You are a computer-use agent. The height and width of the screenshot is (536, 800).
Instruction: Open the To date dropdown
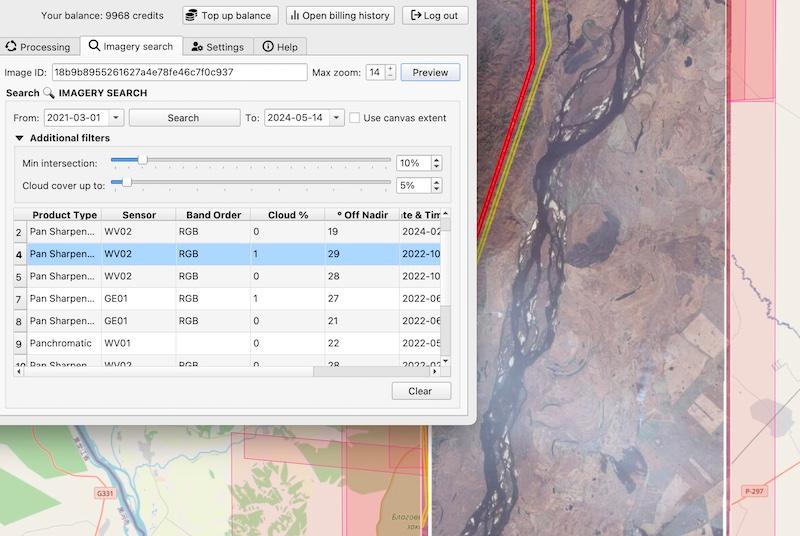point(337,118)
